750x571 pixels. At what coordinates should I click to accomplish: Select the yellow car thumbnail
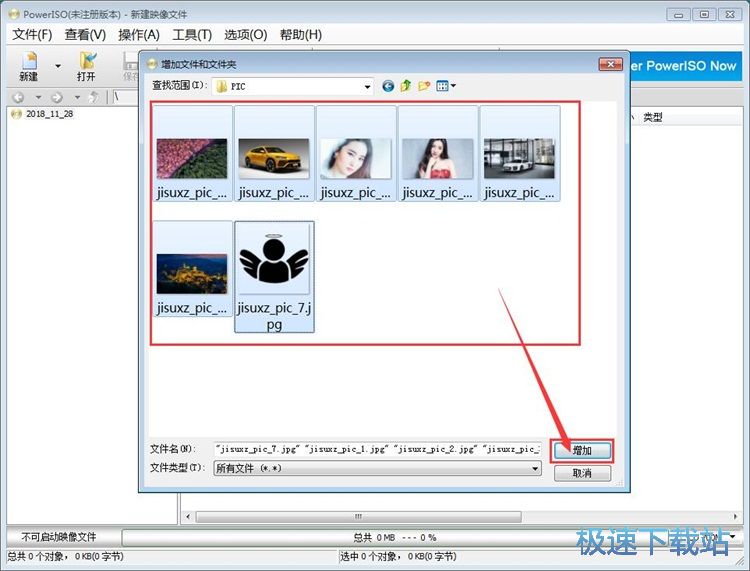pyautogui.click(x=274, y=154)
